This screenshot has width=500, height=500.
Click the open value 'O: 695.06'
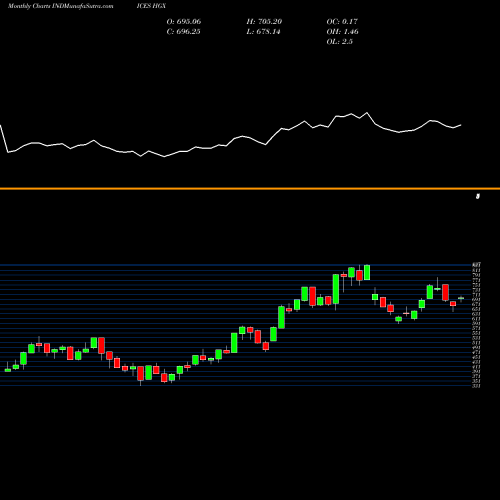[184, 22]
